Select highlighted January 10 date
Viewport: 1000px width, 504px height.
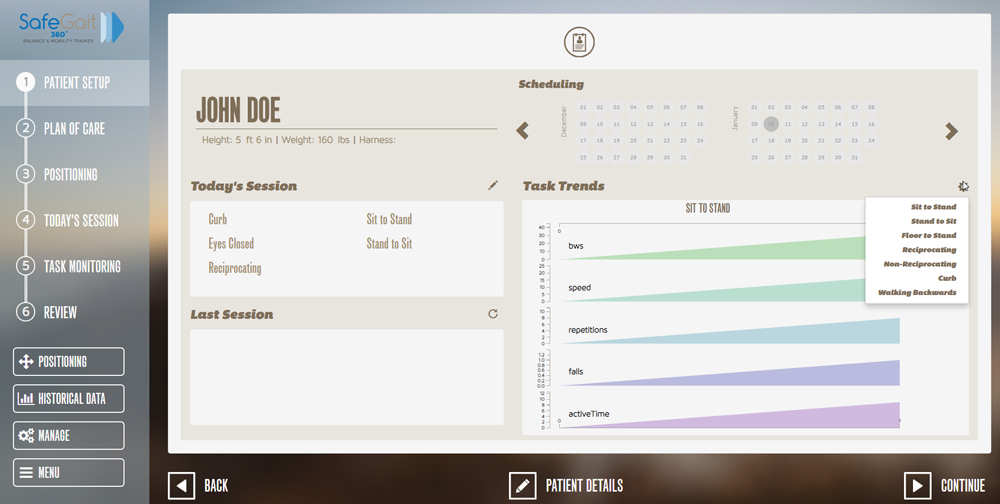pyautogui.click(x=770, y=124)
